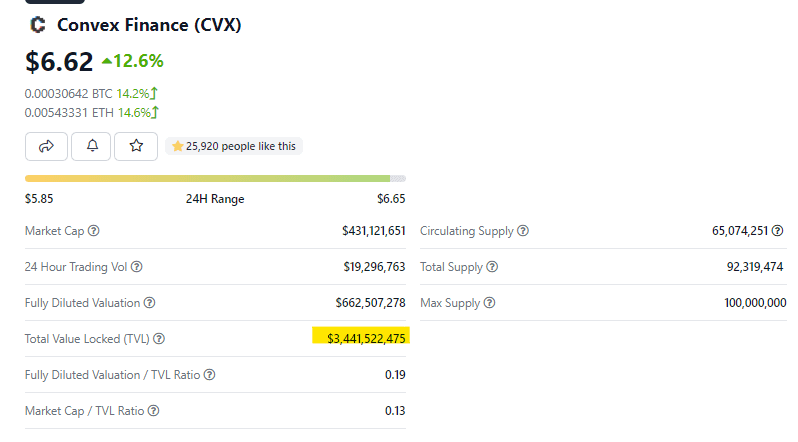Click Market Cap / TVL Ratio info icon
The width and height of the screenshot is (798, 442).
[x=153, y=411]
